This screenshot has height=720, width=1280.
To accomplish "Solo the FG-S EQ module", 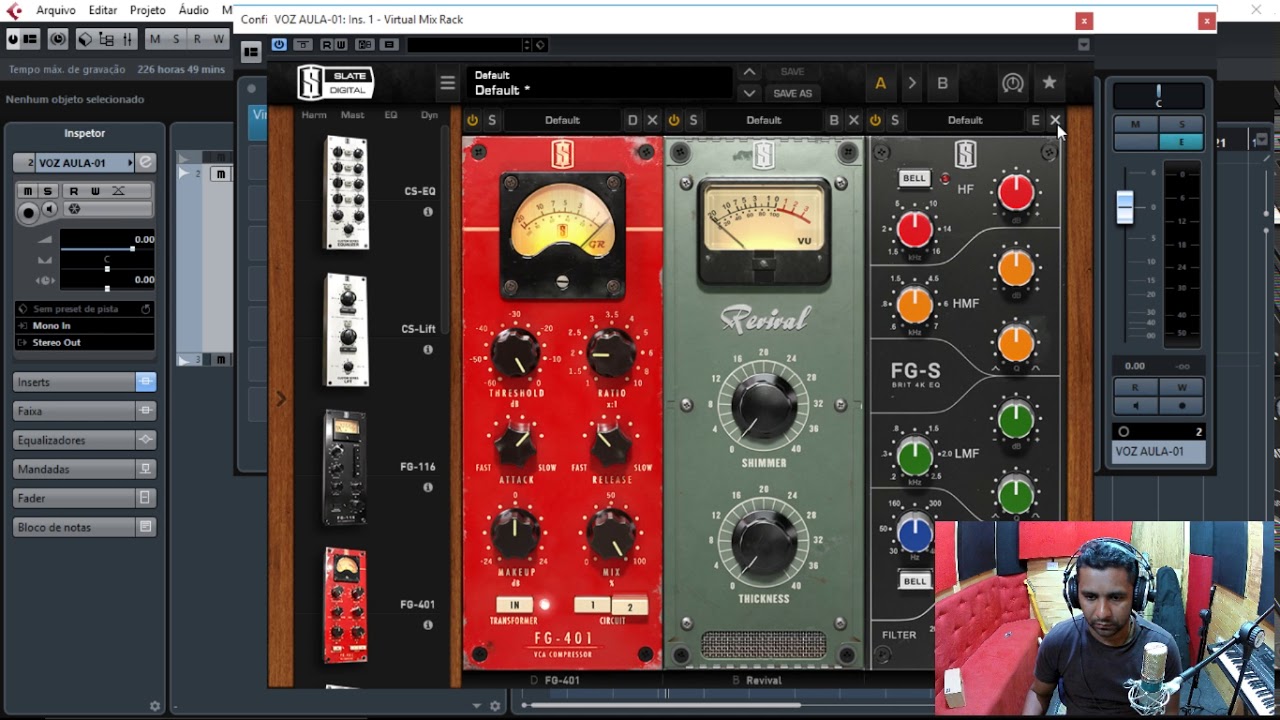I will (895, 120).
